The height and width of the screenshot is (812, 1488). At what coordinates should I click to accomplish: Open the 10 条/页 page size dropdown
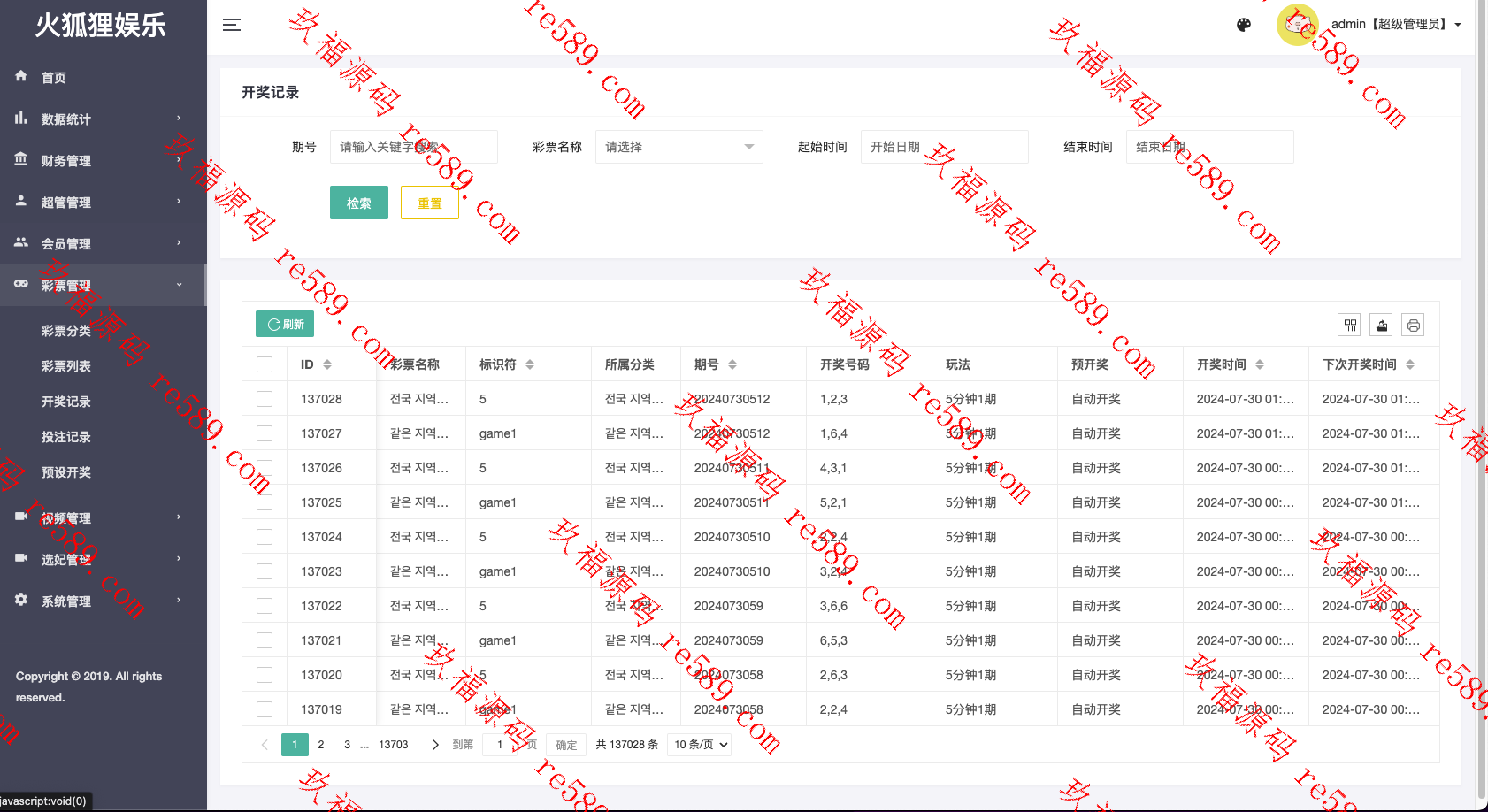[x=700, y=745]
